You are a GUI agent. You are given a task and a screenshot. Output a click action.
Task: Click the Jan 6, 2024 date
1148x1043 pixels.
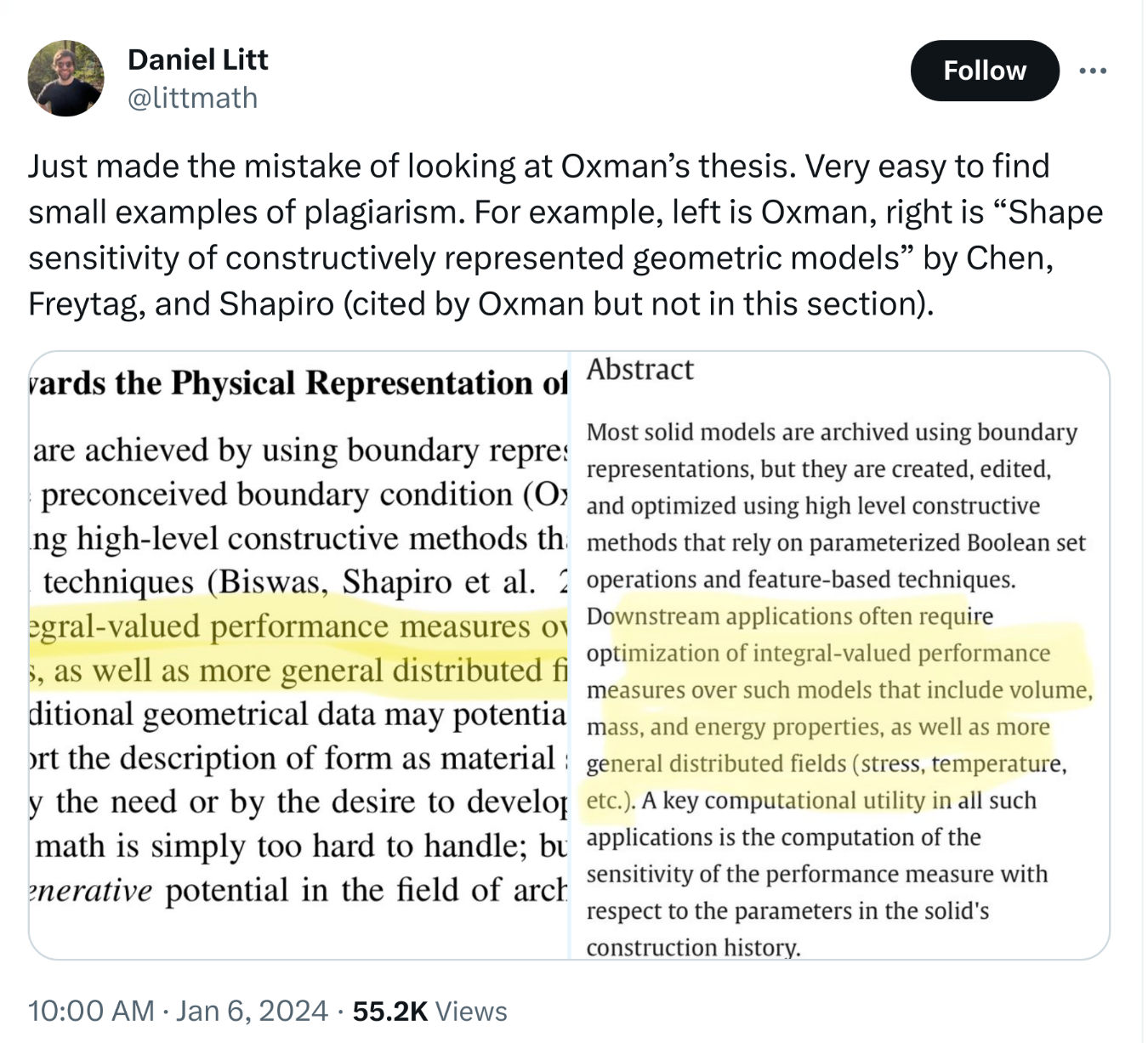tap(252, 1011)
